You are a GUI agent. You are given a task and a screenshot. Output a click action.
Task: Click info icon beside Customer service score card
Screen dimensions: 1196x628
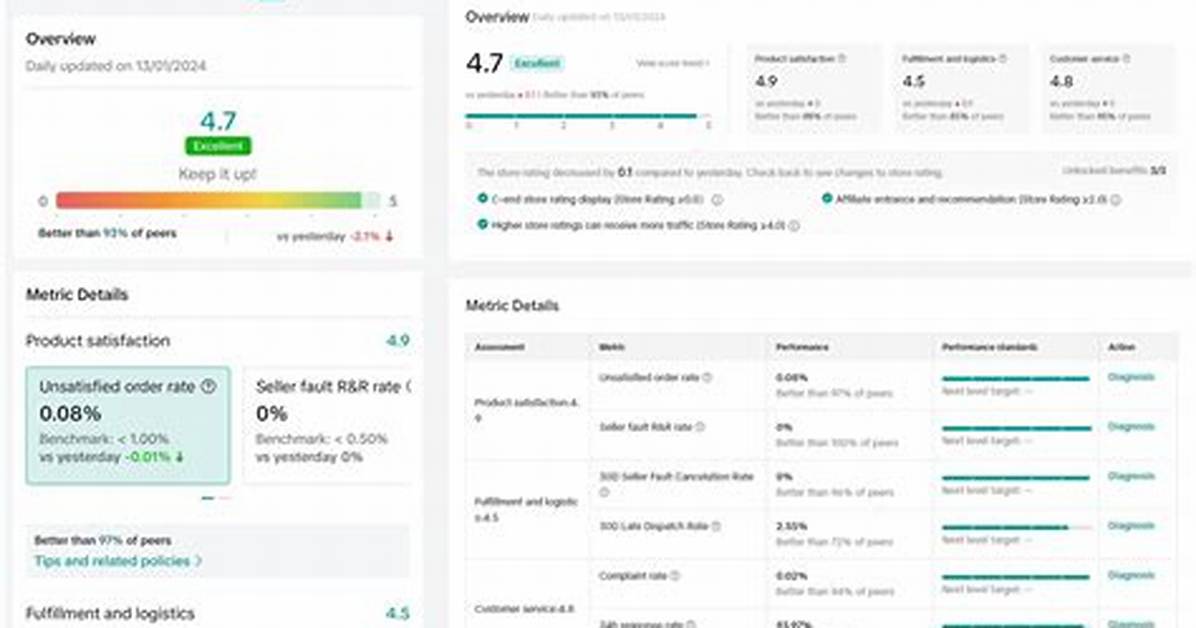[1127, 58]
